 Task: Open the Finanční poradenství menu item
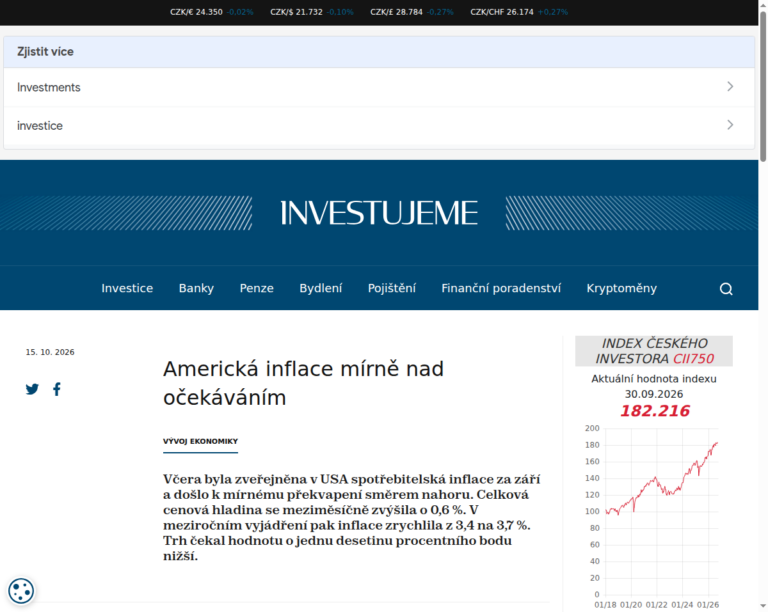pos(501,288)
